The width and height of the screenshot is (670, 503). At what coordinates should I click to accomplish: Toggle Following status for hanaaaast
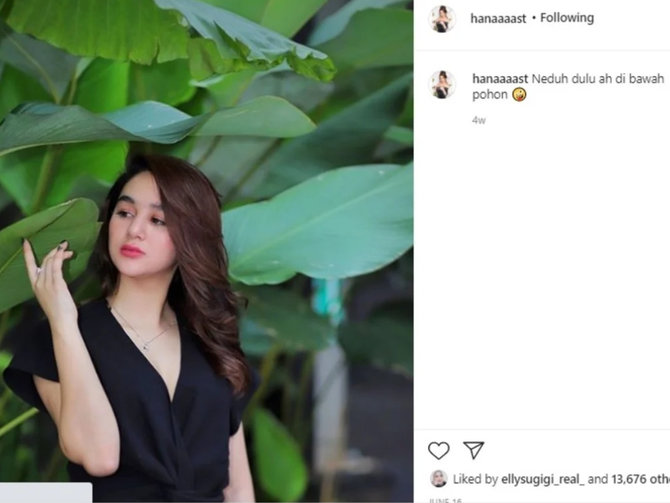coord(567,18)
